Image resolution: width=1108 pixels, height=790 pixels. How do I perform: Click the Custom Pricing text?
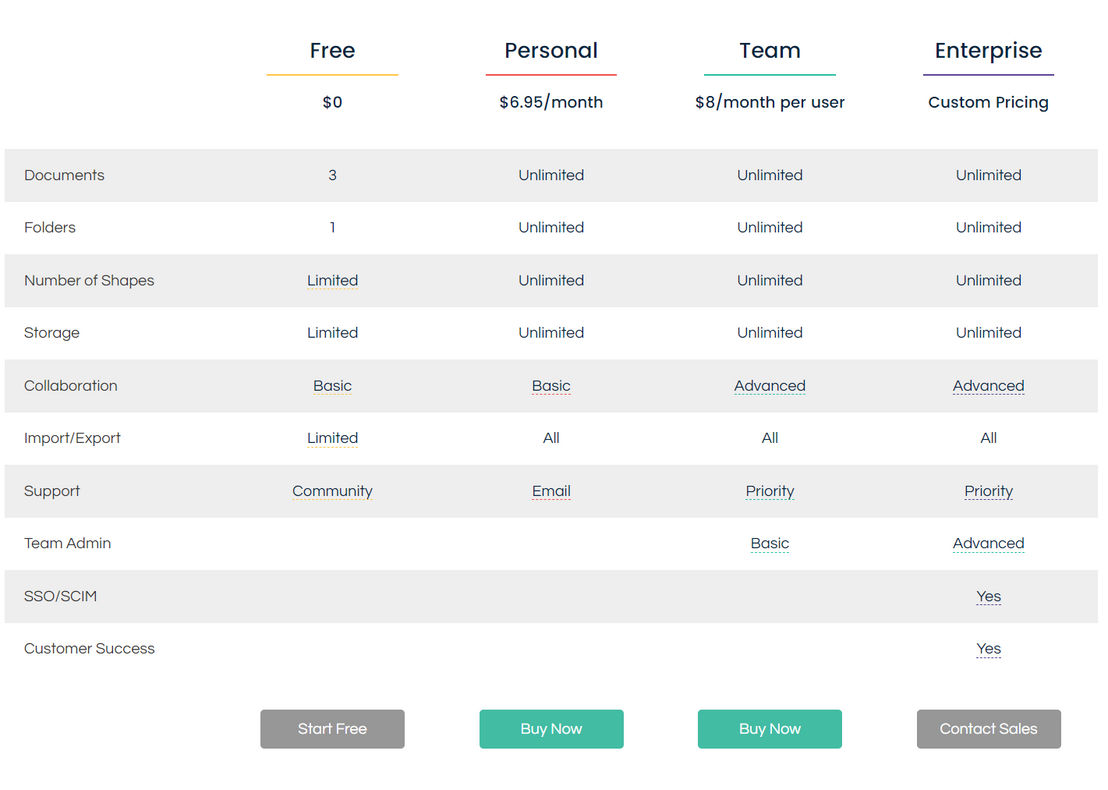pyautogui.click(x=989, y=102)
